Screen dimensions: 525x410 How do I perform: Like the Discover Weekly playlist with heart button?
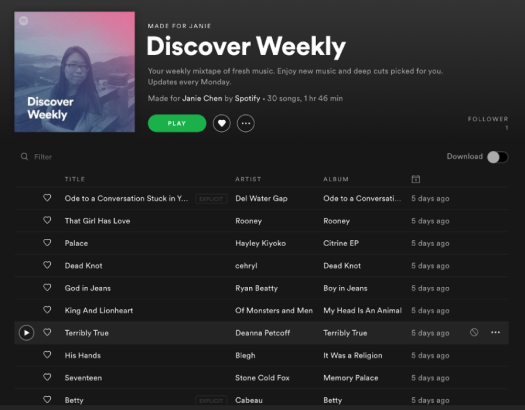(222, 124)
